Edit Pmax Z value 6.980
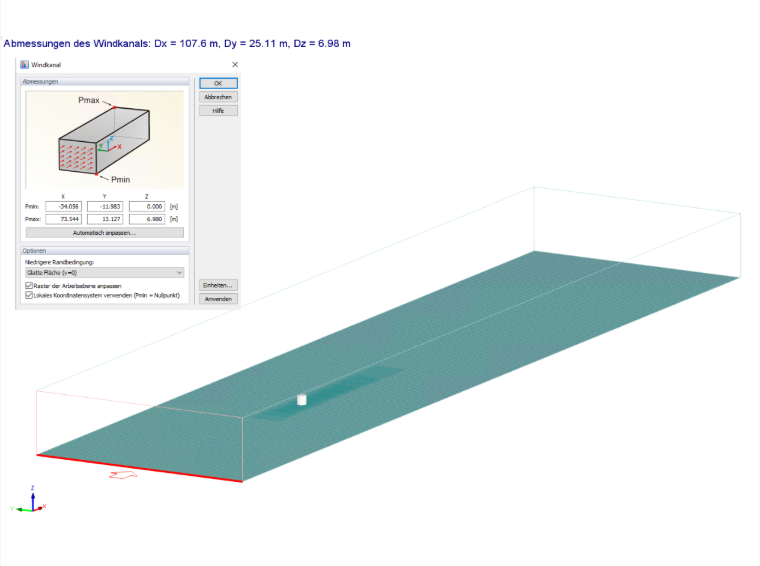This screenshot has width=760, height=566. point(147,219)
